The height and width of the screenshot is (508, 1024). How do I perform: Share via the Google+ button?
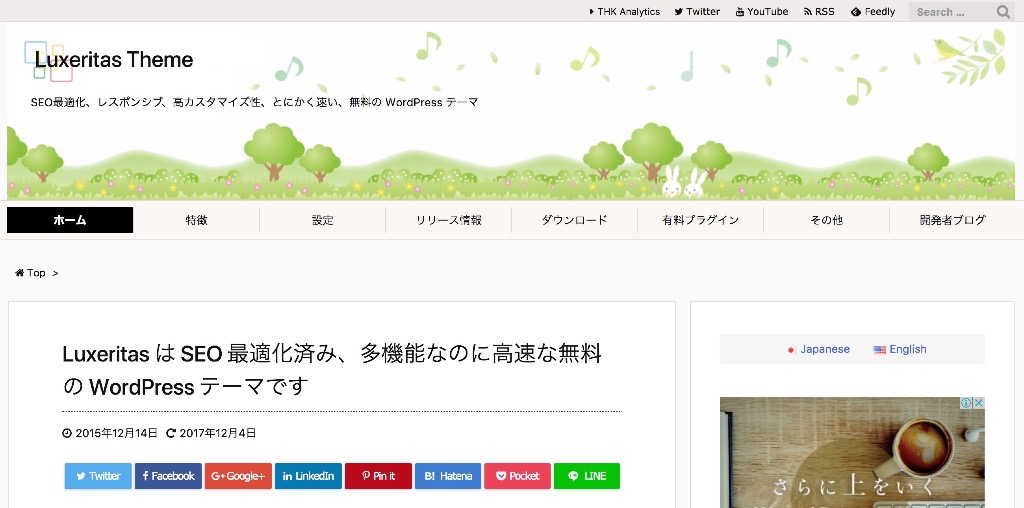(x=238, y=476)
